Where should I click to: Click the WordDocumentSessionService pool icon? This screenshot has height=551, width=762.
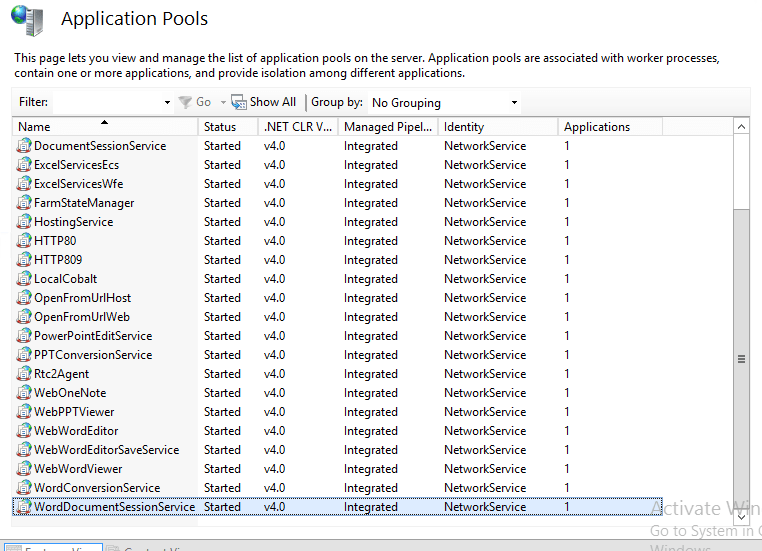[x=24, y=506]
